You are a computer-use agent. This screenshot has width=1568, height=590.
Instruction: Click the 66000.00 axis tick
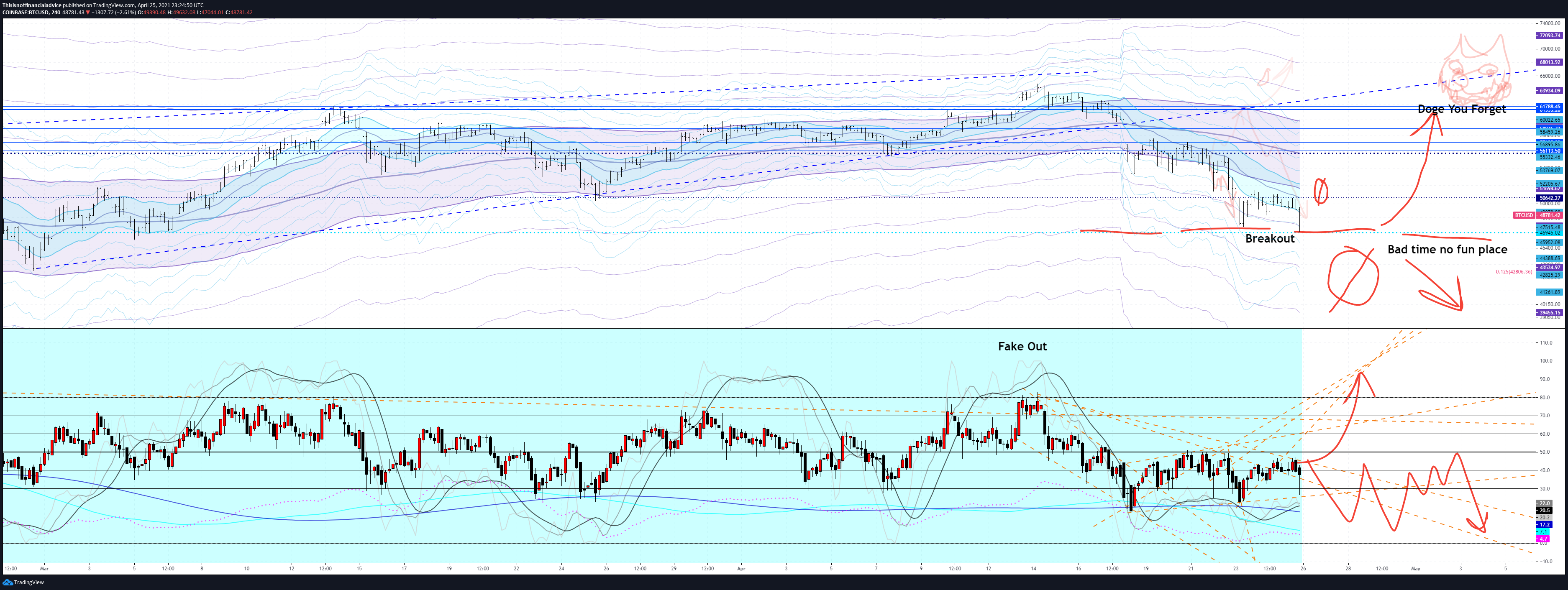(1550, 76)
